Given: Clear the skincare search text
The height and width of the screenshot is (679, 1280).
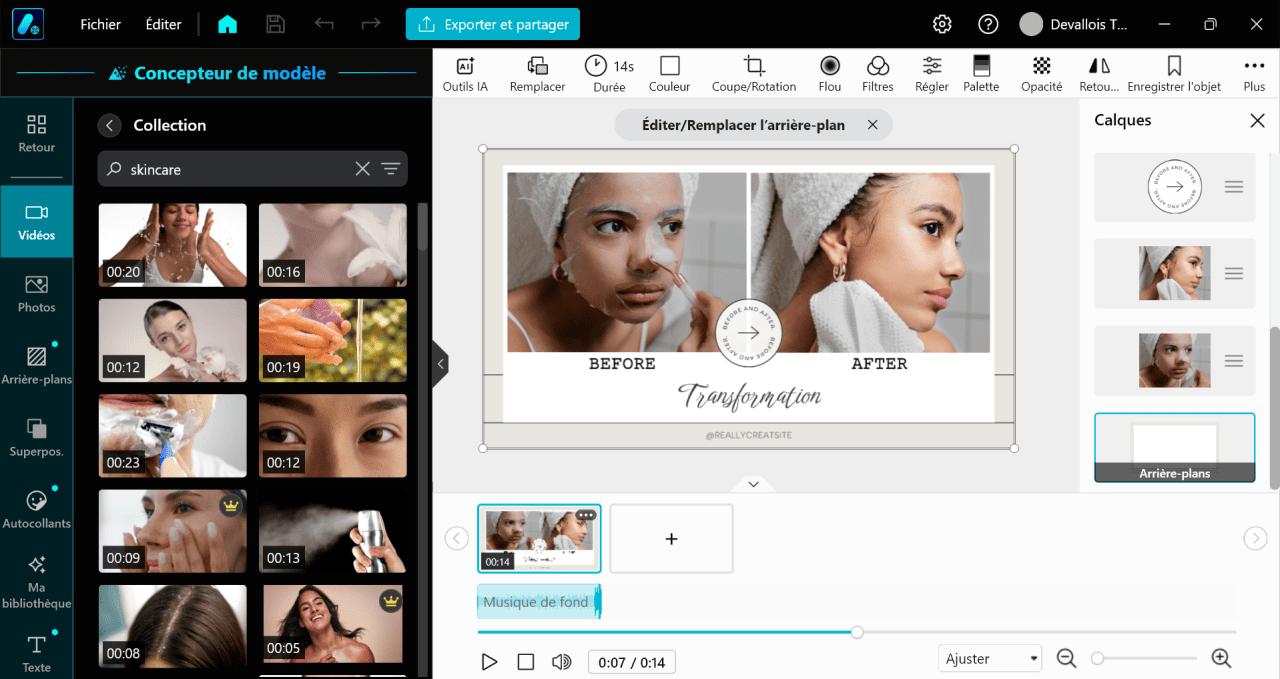Looking at the screenshot, I should tap(363, 169).
